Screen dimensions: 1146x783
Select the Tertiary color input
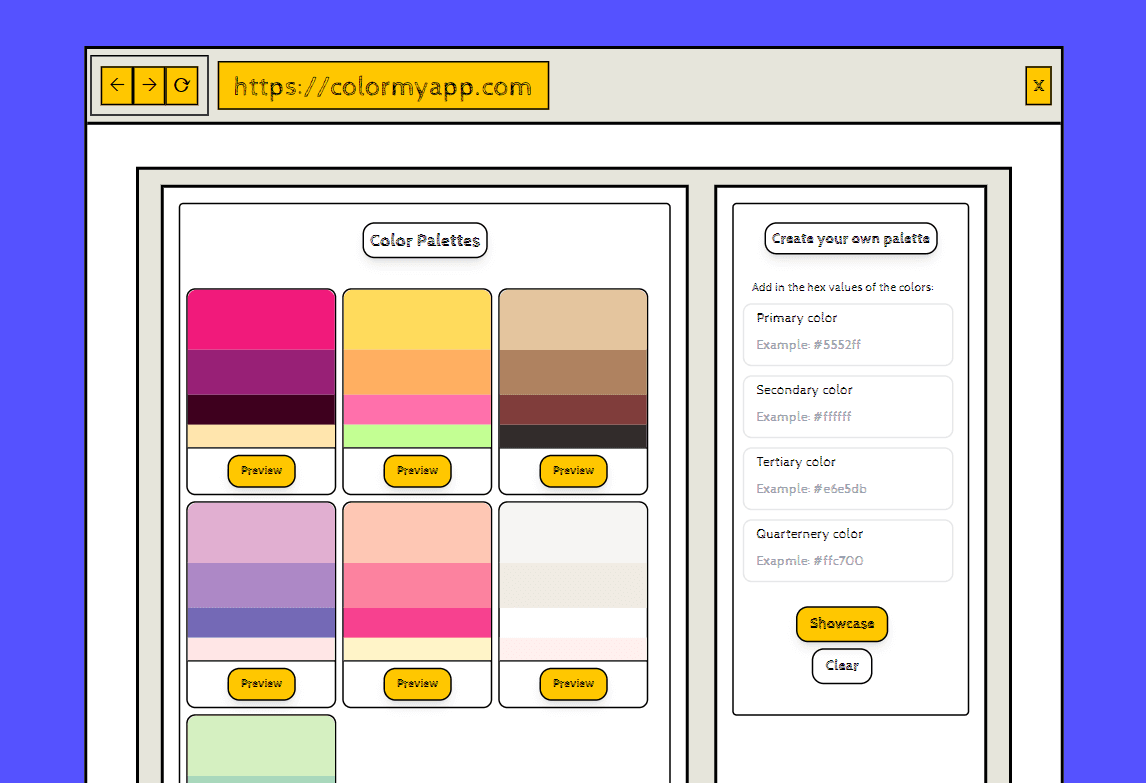tap(848, 489)
